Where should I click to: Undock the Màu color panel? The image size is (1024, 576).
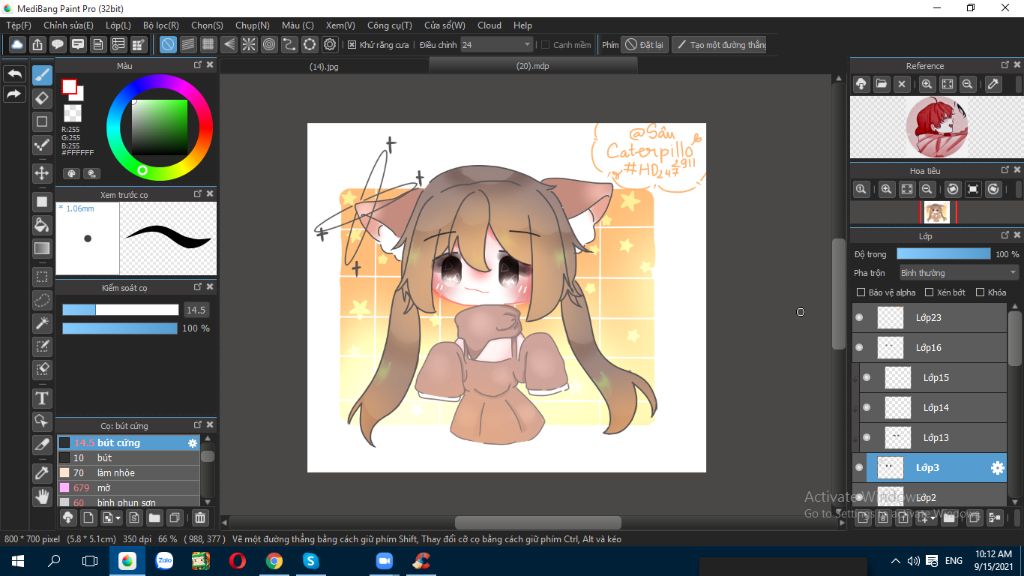tap(198, 65)
